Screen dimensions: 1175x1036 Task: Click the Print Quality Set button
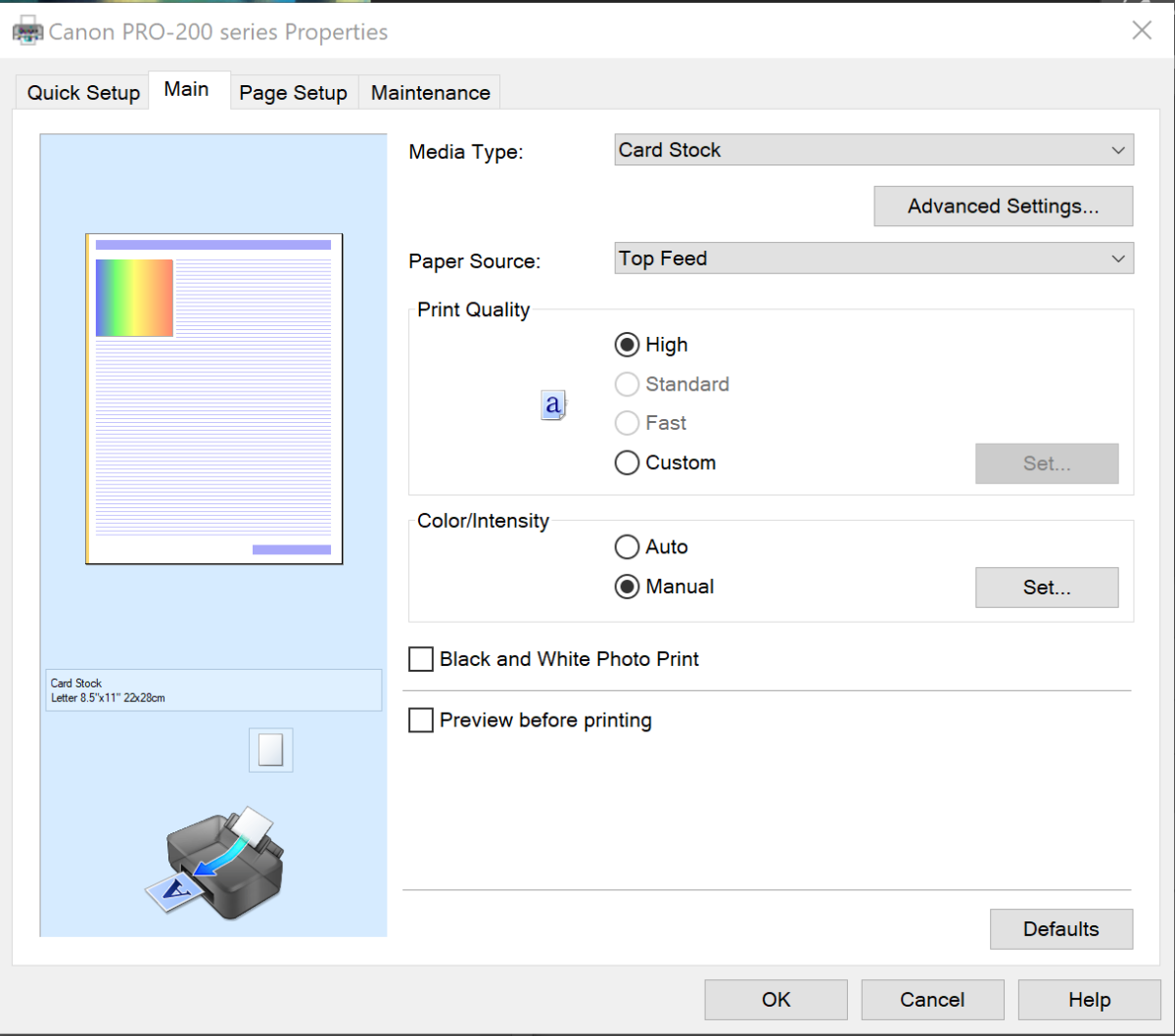pyautogui.click(x=1047, y=463)
